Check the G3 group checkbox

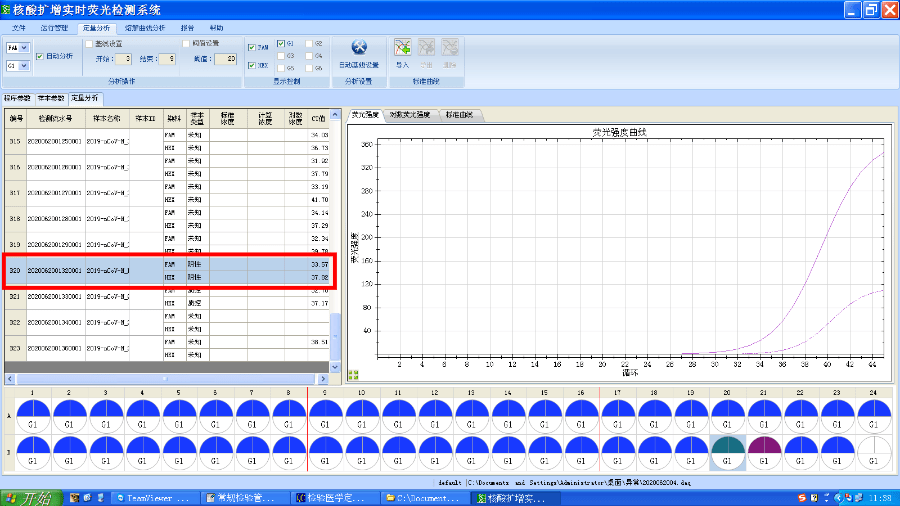pos(281,56)
